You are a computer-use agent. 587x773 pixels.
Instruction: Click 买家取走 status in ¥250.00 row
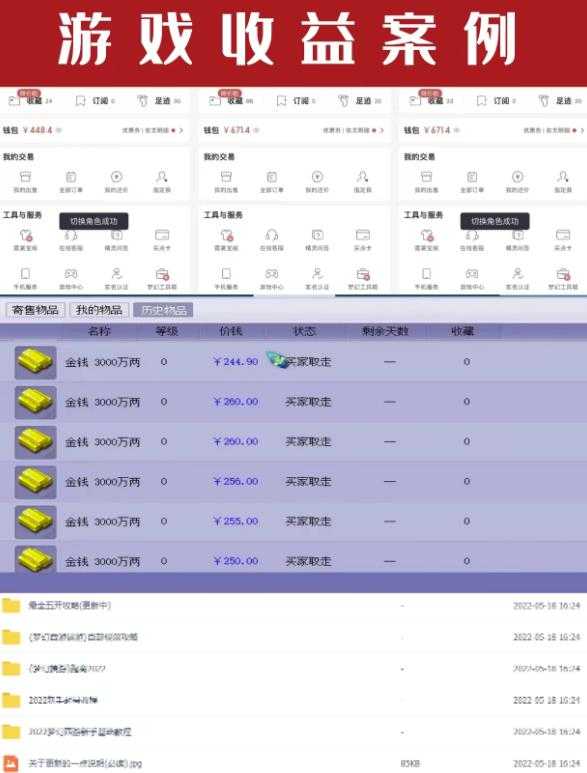point(309,561)
